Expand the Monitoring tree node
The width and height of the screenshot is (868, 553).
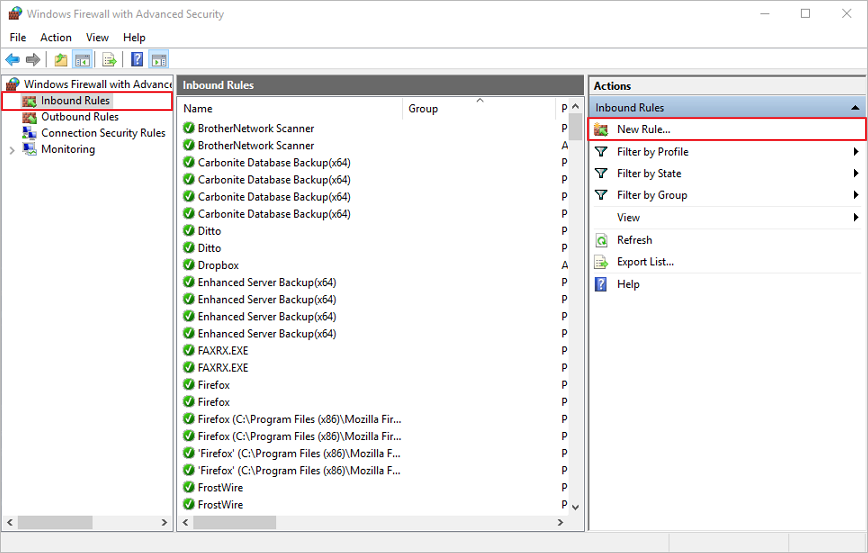pyautogui.click(x=12, y=150)
